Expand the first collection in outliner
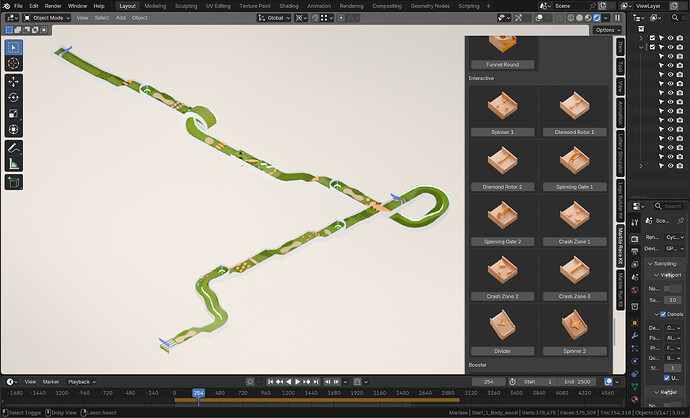 click(x=641, y=38)
